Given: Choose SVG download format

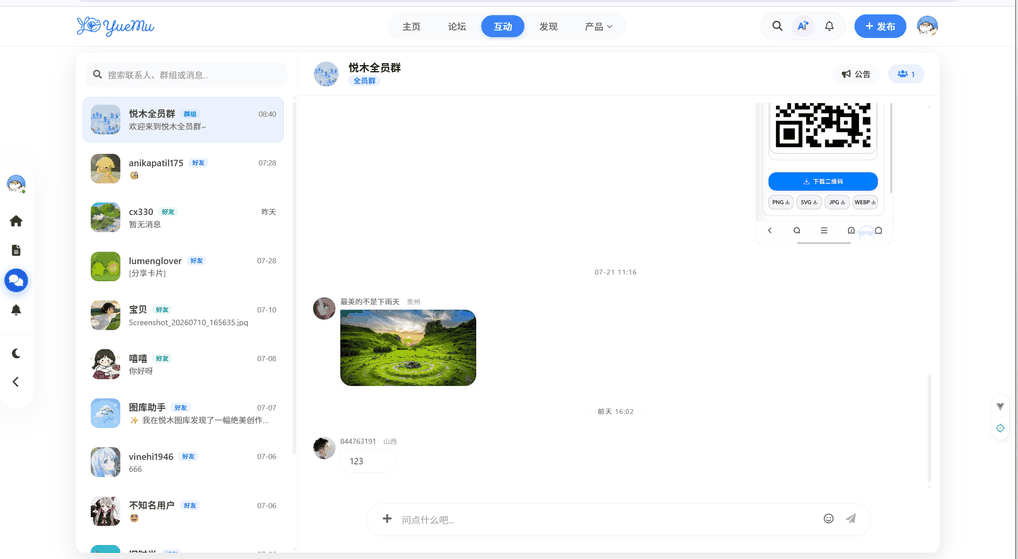Looking at the screenshot, I should point(808,202).
